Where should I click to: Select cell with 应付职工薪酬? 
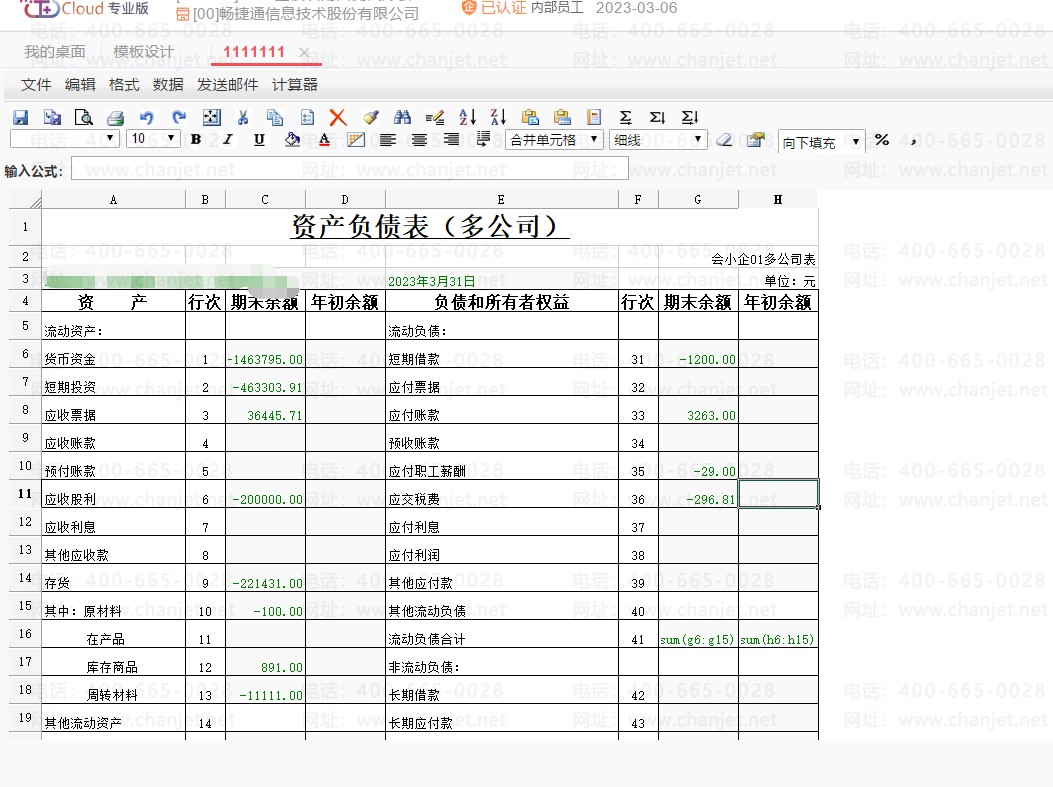pos(502,466)
